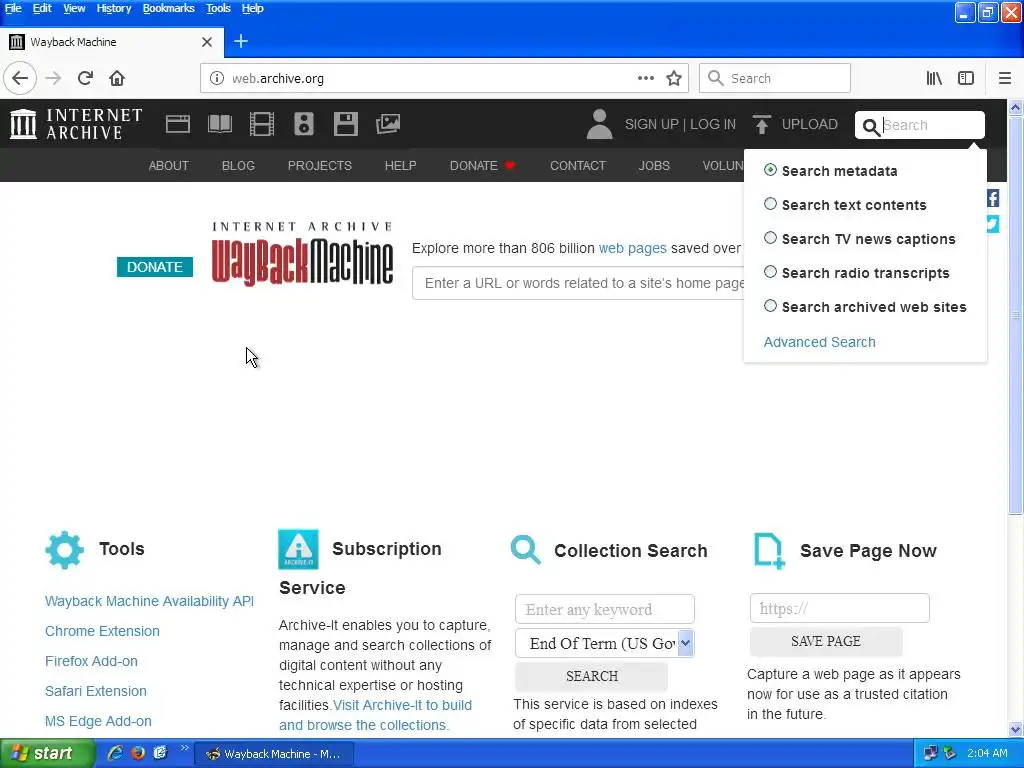Screen dimensions: 1024x768
Task: Go to CONTACT in navigation
Action: (x=577, y=165)
